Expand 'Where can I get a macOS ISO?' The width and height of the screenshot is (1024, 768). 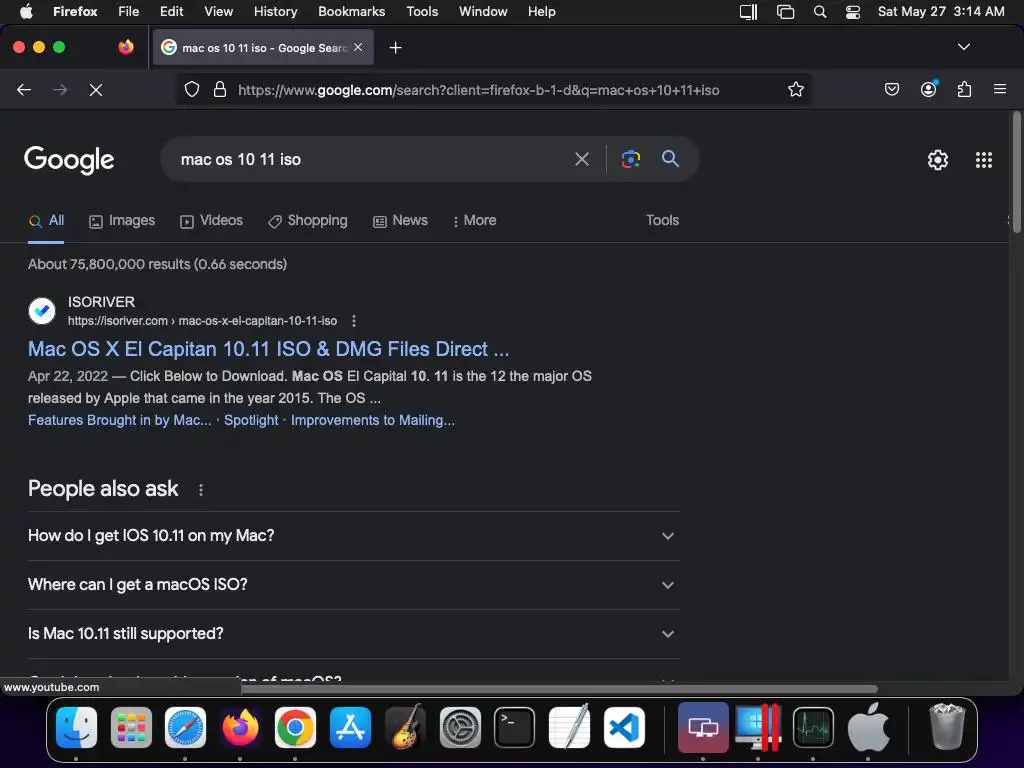(354, 584)
